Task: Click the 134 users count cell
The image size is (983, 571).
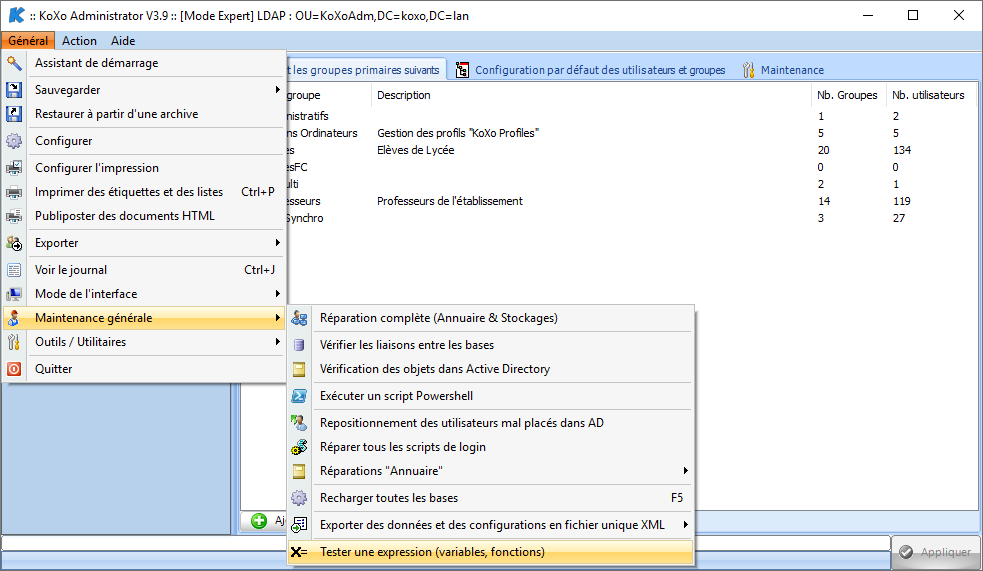Action: coord(902,150)
